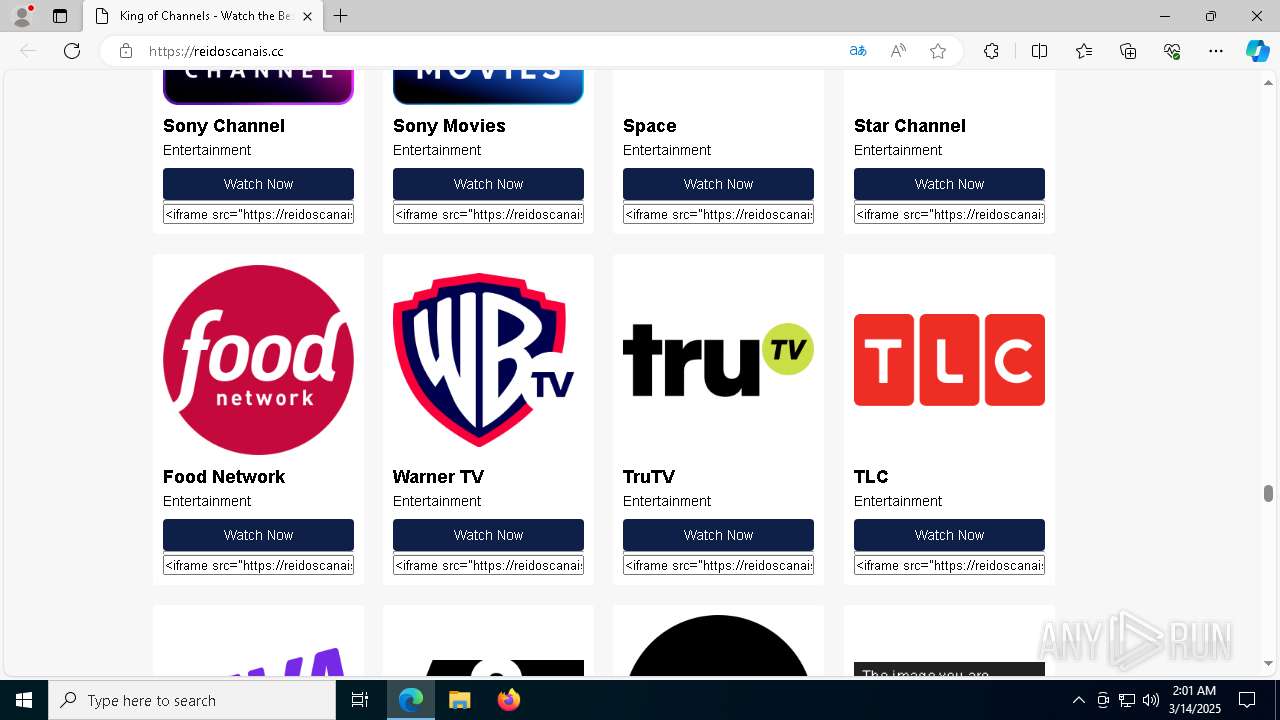Watch Sony Movies now
The height and width of the screenshot is (720, 1280).
point(488,184)
